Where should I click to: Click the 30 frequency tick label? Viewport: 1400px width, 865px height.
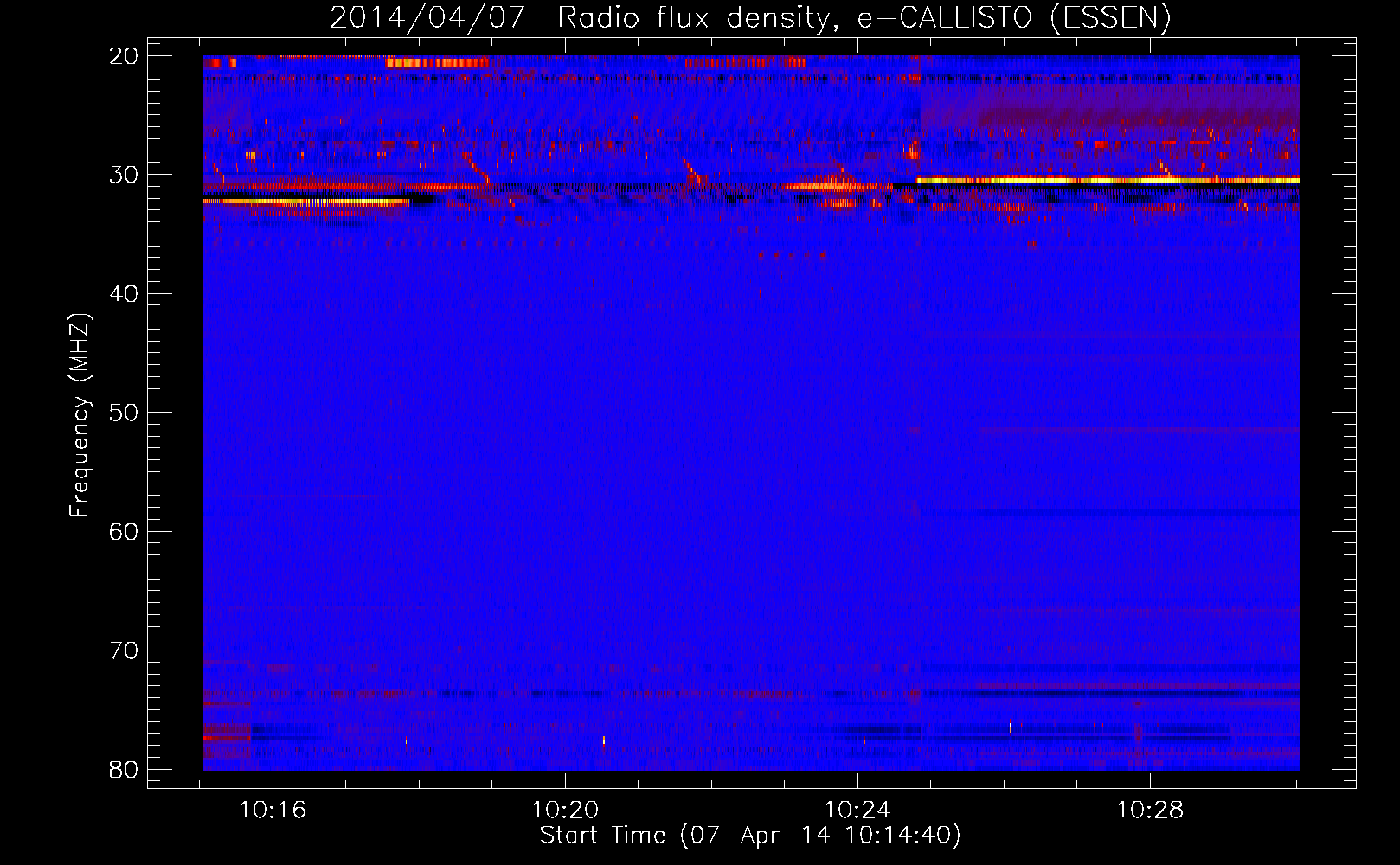pos(125,175)
